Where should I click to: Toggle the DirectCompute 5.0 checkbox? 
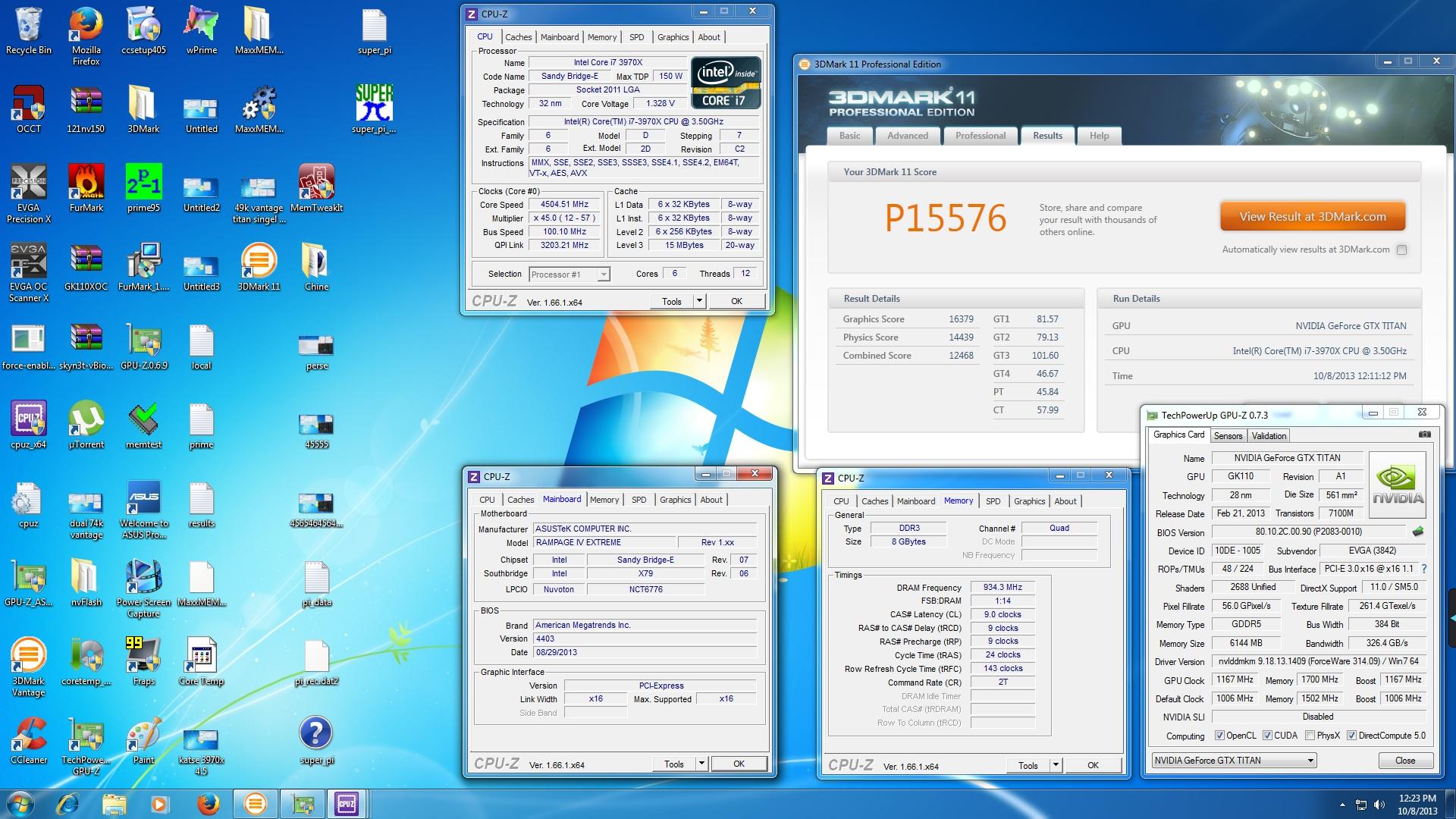click(x=1351, y=736)
